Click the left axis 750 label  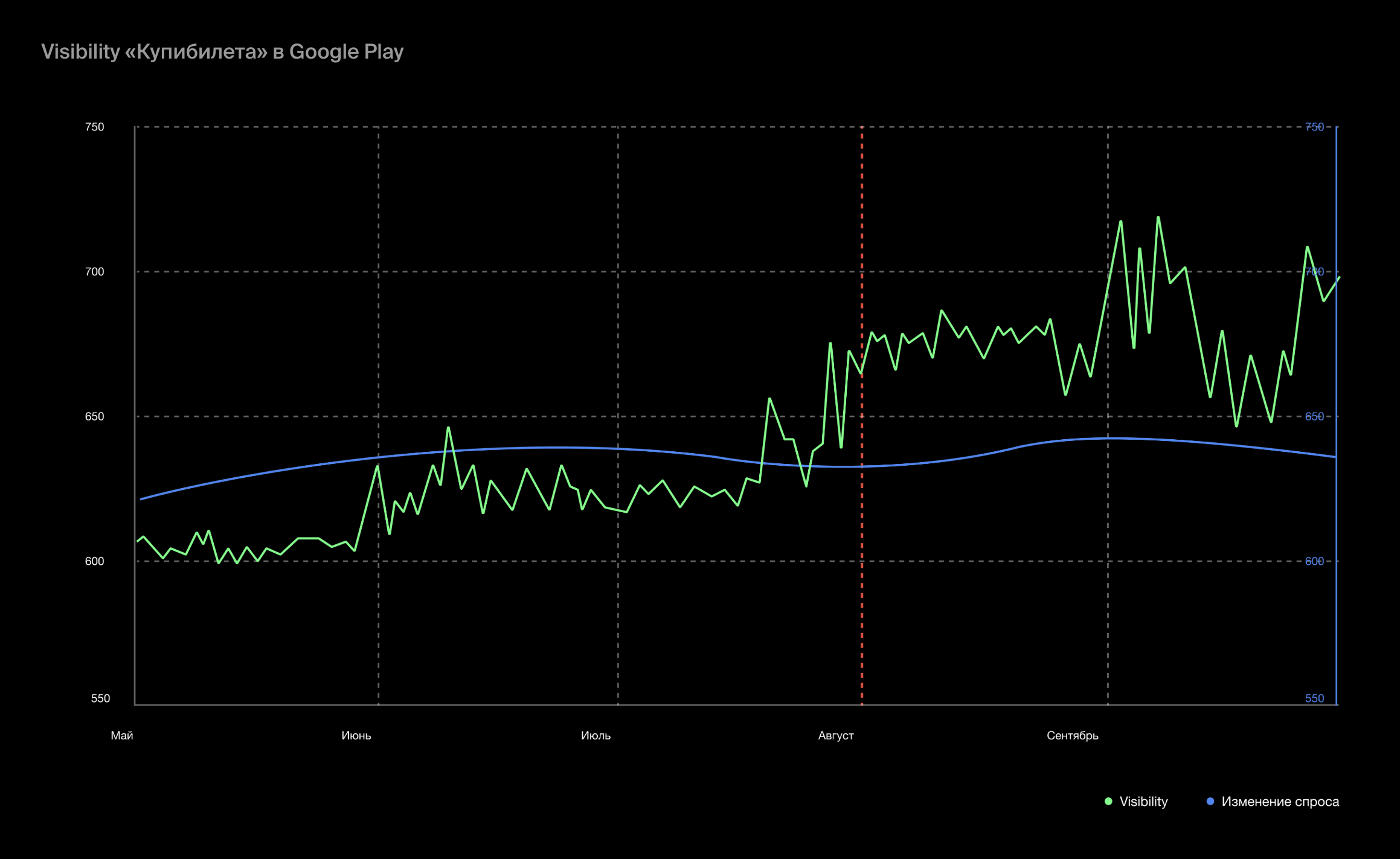[x=94, y=127]
